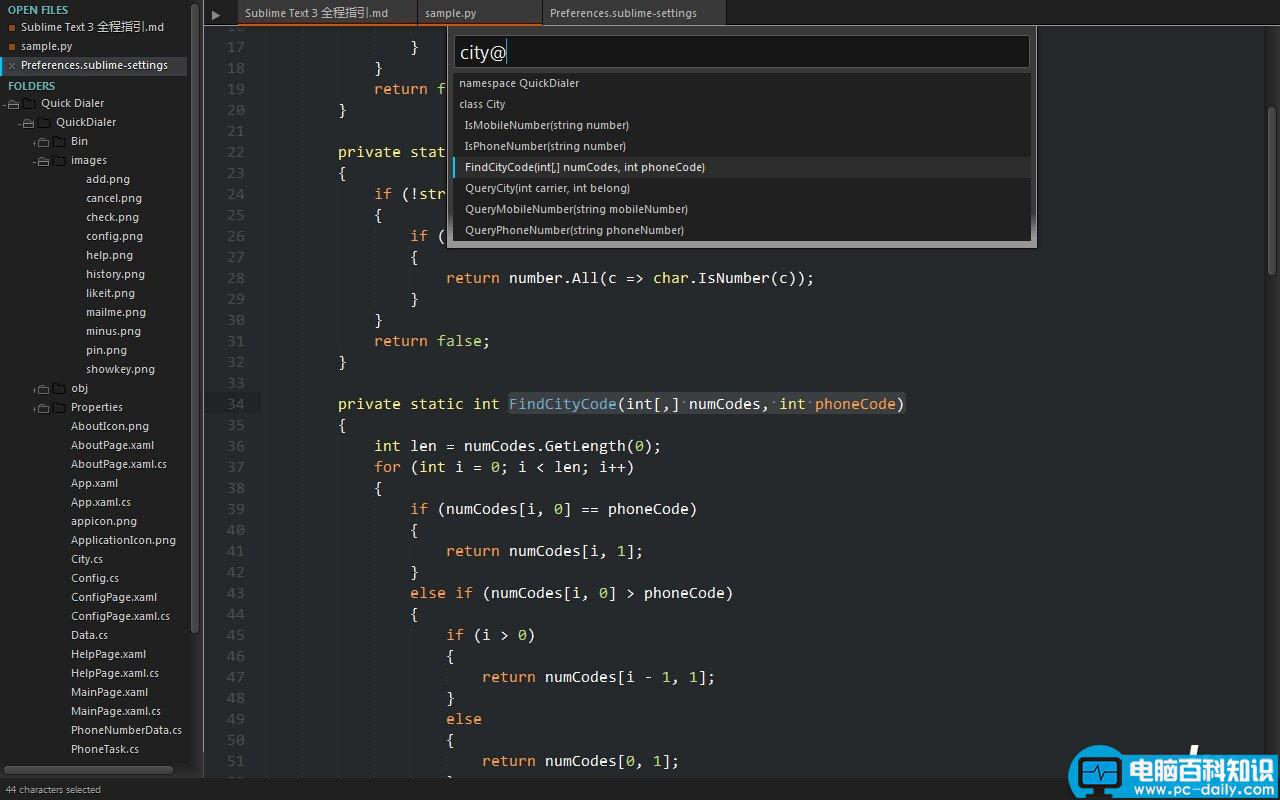Collapse the QuickDialer subfolder

pos(28,123)
